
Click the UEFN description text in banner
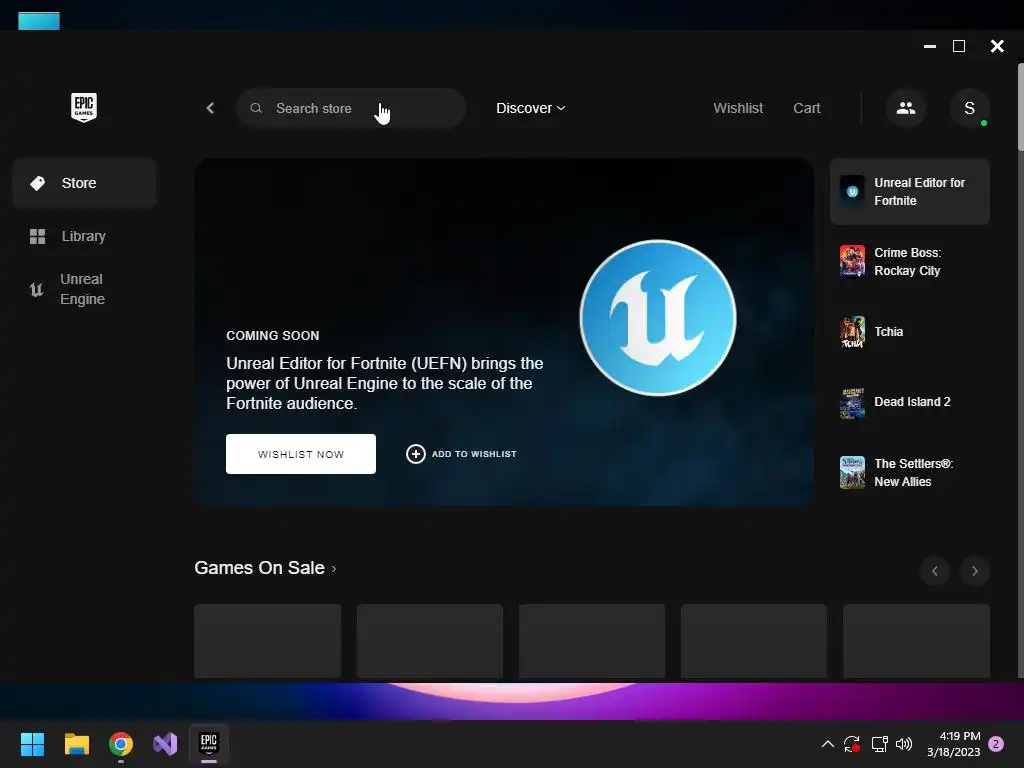click(385, 383)
